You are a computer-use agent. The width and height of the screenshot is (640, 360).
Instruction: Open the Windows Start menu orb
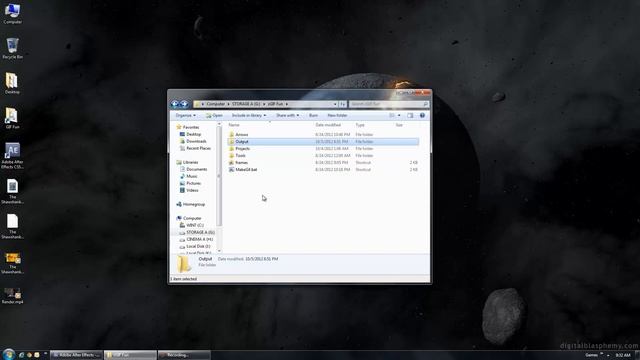point(8,354)
